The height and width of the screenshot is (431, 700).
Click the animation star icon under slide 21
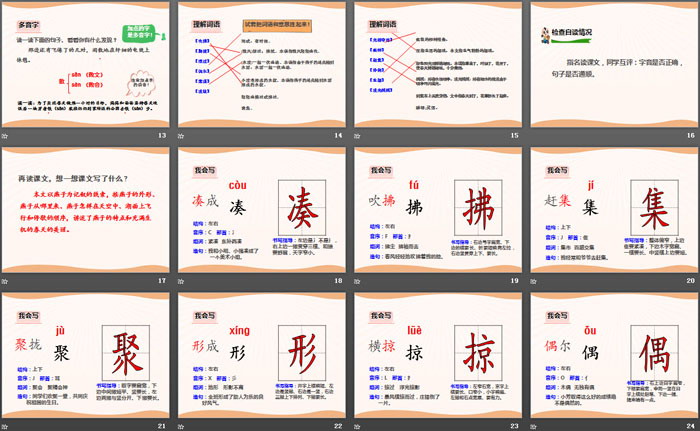point(4,427)
